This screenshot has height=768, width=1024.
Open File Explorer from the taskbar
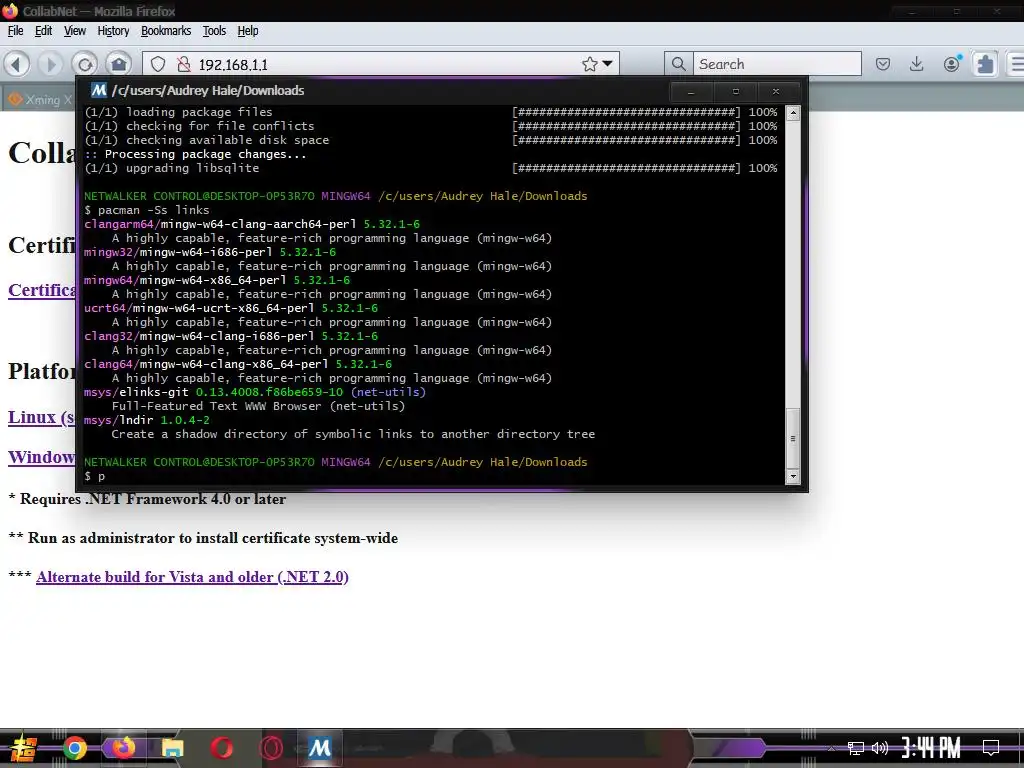click(x=172, y=748)
